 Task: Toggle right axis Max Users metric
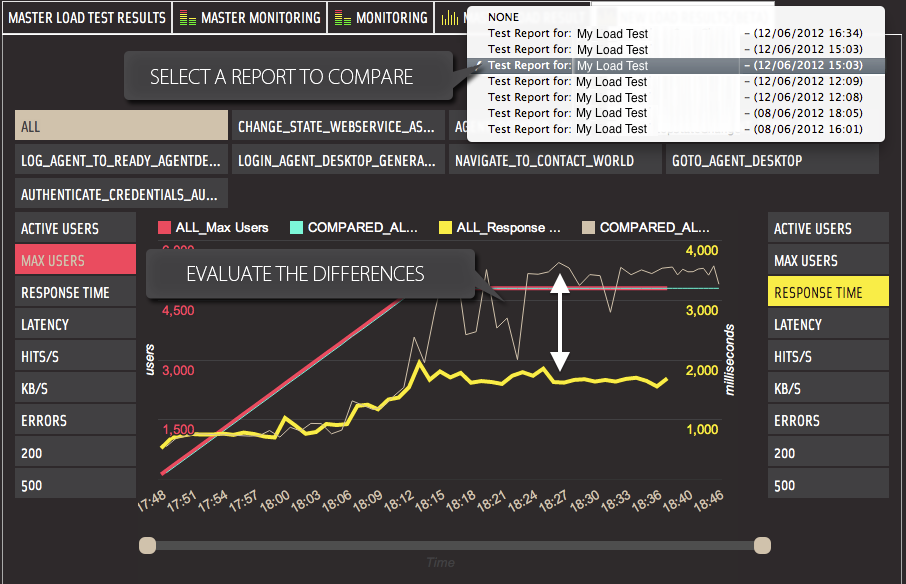(828, 260)
